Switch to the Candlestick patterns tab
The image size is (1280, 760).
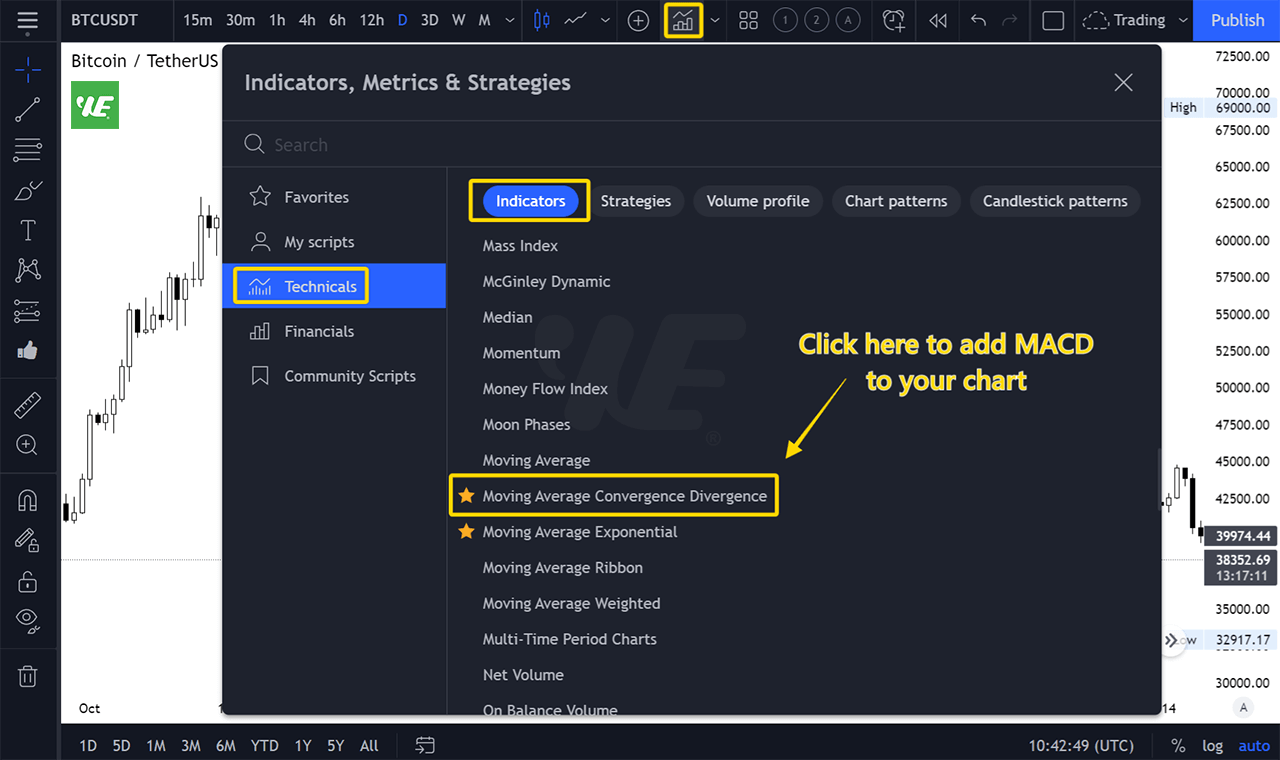pyautogui.click(x=1055, y=201)
